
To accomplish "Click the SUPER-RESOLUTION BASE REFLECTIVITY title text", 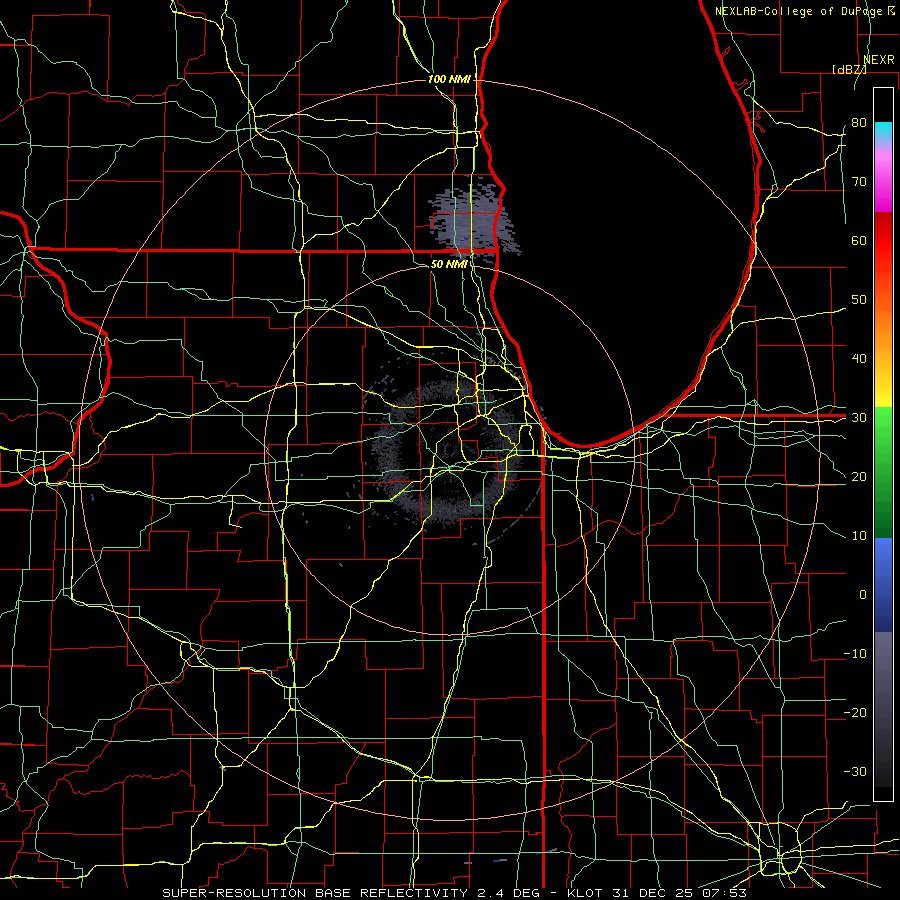I will (315, 893).
